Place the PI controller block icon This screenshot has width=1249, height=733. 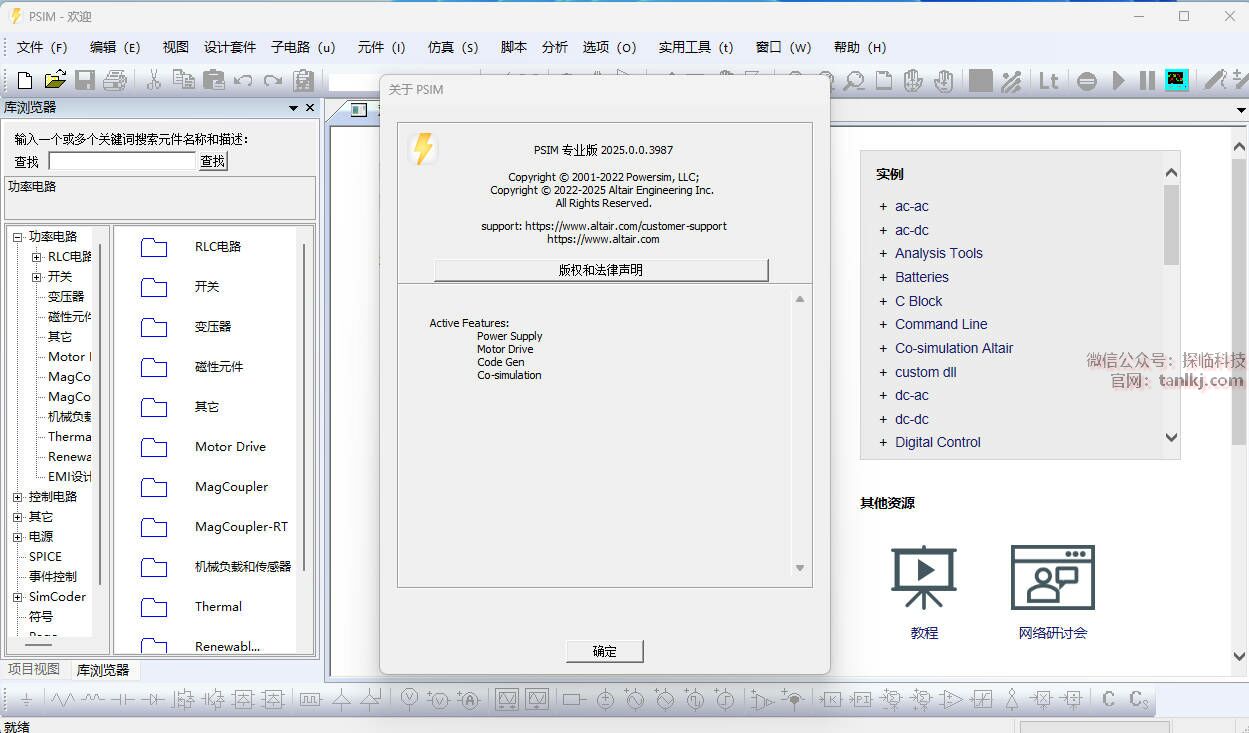(862, 700)
